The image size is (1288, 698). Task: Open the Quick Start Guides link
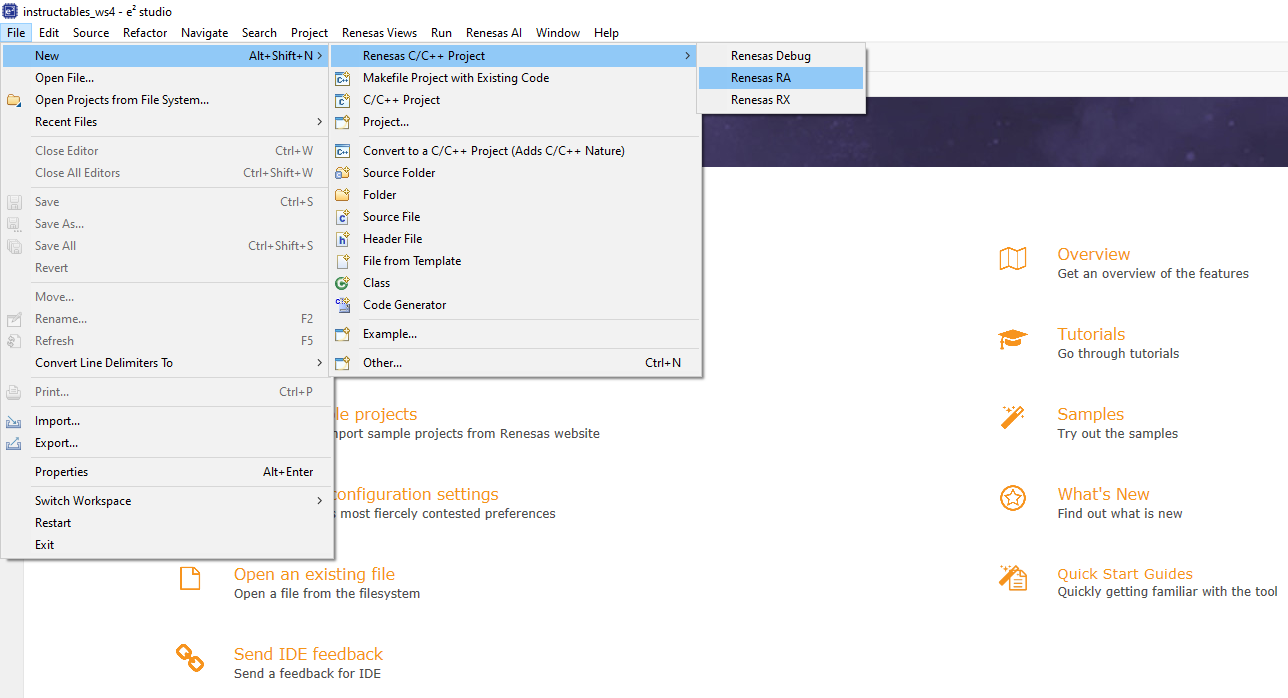coord(1125,574)
